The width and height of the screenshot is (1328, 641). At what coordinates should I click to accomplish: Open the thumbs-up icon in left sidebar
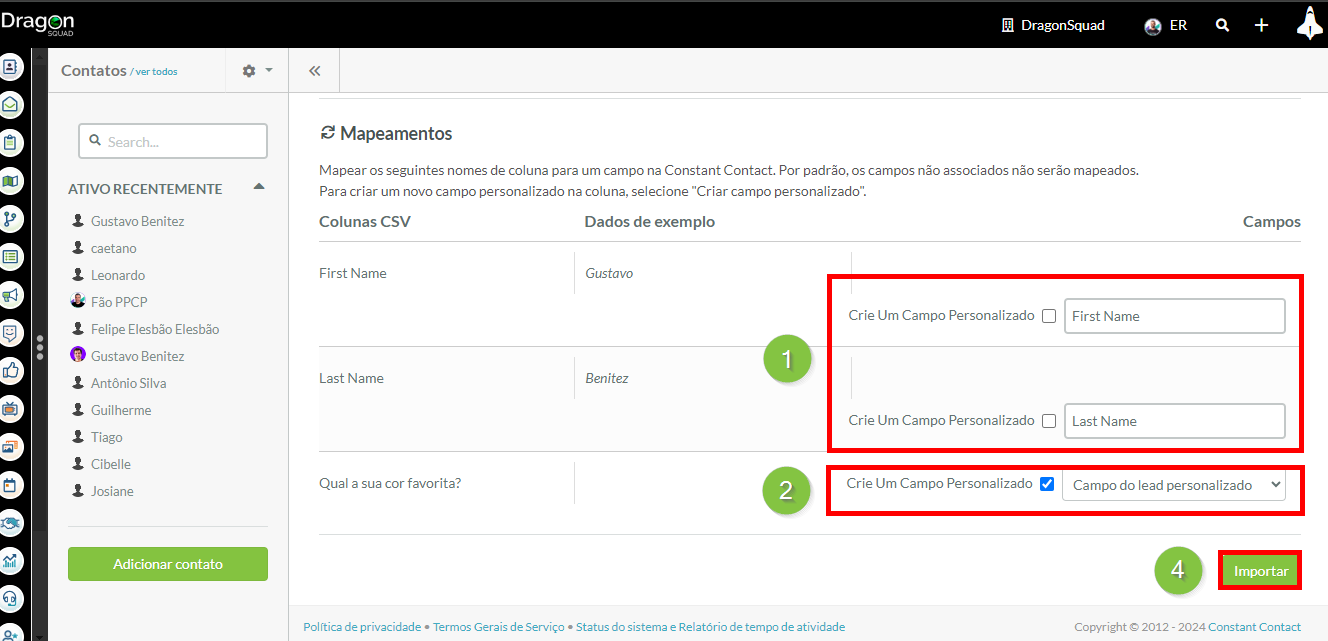[11, 371]
